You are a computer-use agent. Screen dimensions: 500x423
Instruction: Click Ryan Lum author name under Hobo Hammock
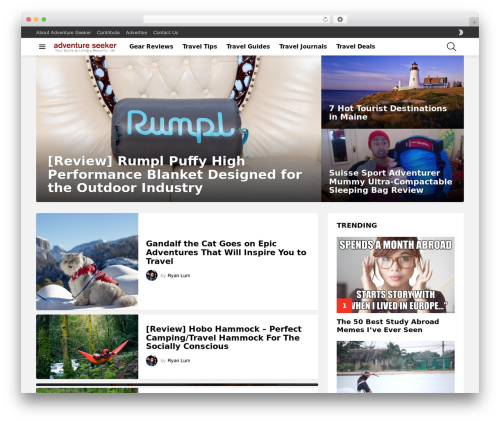pyautogui.click(x=179, y=361)
